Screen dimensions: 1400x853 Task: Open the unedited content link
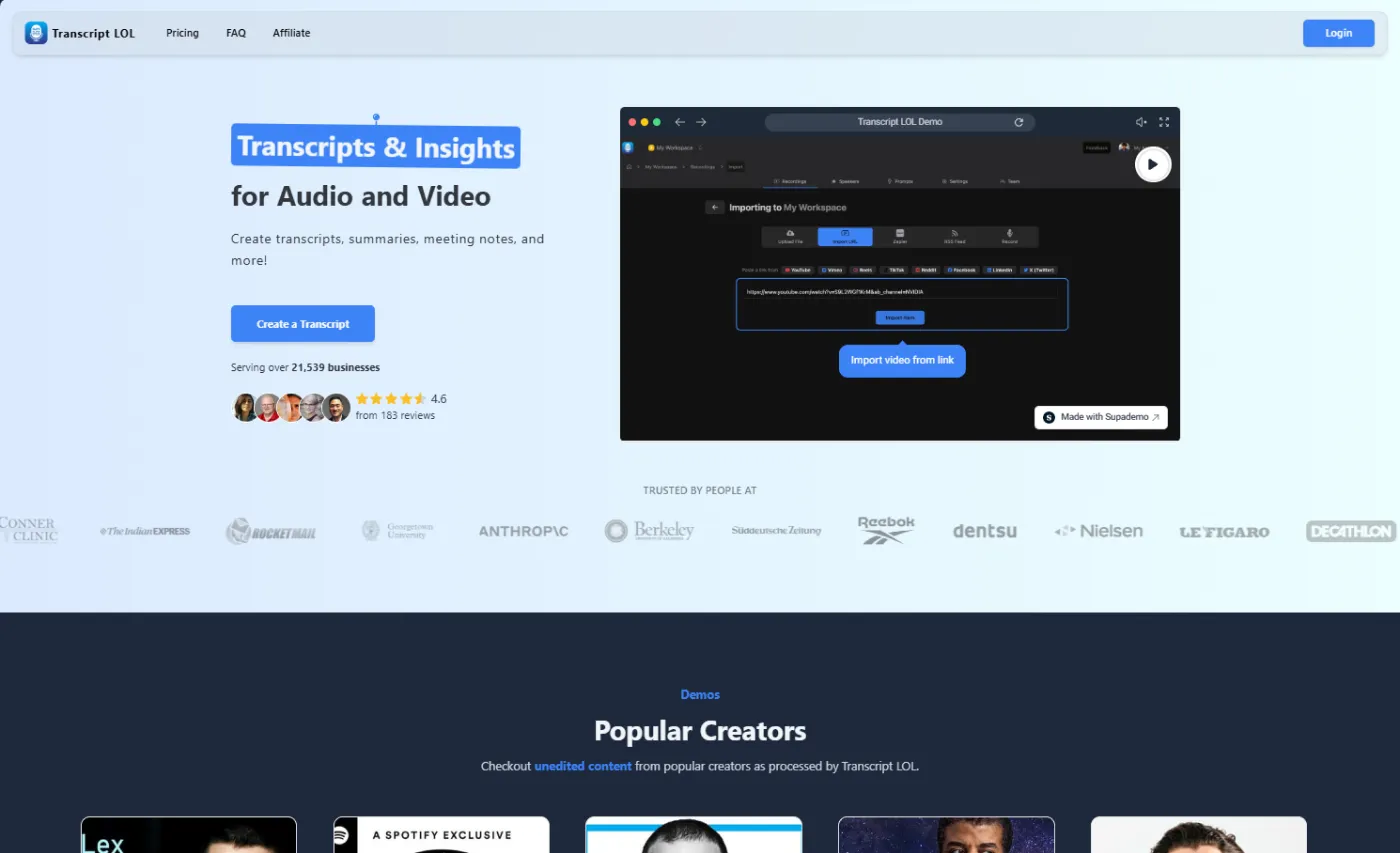[x=582, y=766]
